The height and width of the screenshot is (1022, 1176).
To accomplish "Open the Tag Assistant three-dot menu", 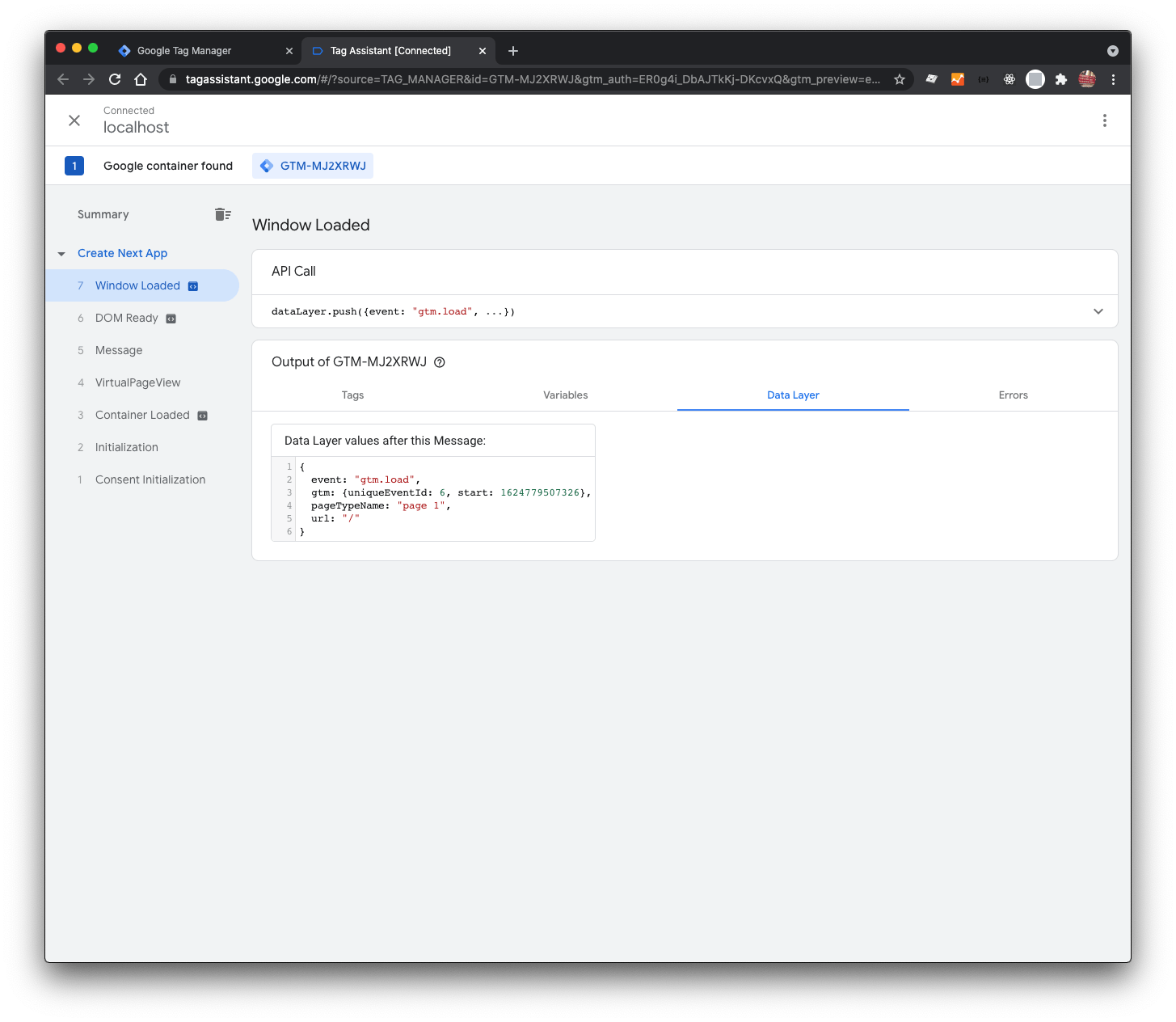I will [x=1105, y=120].
